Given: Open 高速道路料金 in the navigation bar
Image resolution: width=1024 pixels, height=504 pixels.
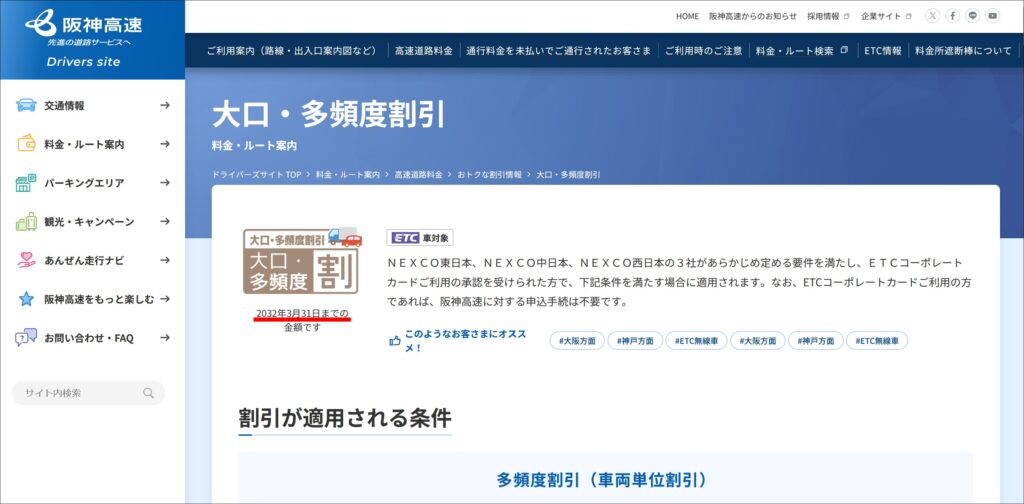Looking at the screenshot, I should [x=423, y=51].
